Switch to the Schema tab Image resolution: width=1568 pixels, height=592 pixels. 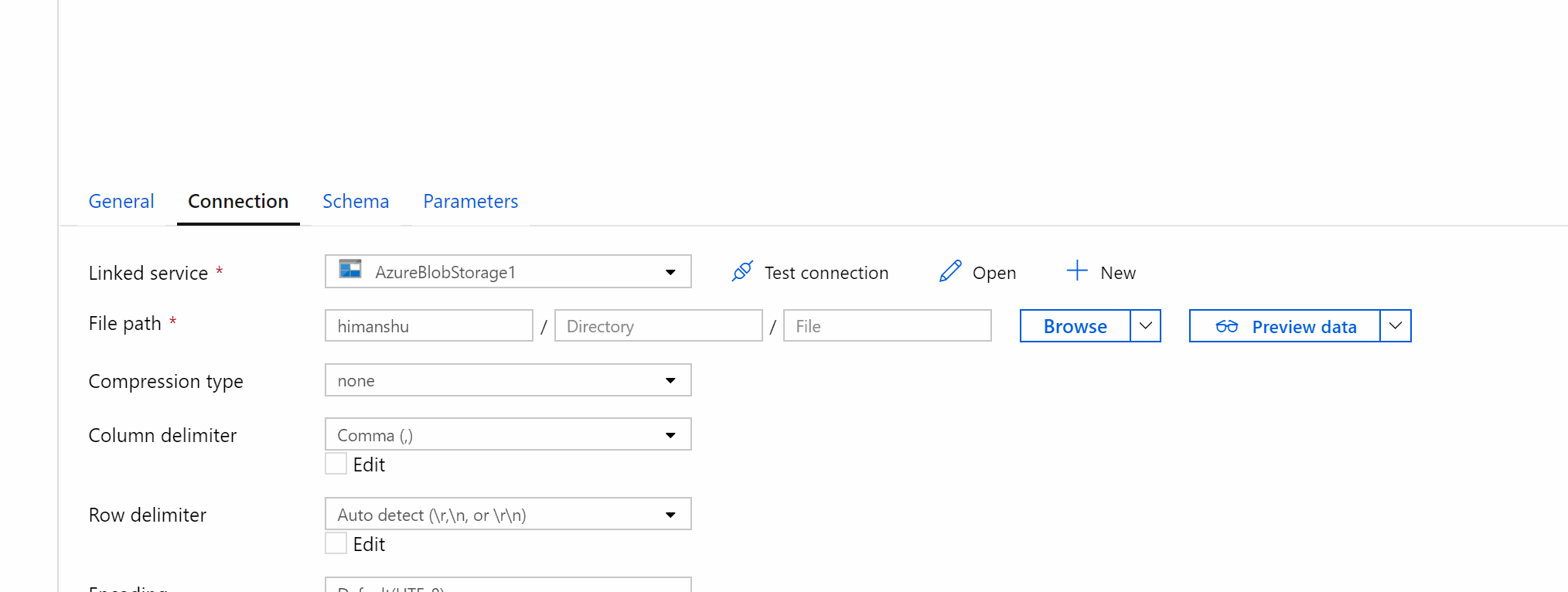coord(356,201)
